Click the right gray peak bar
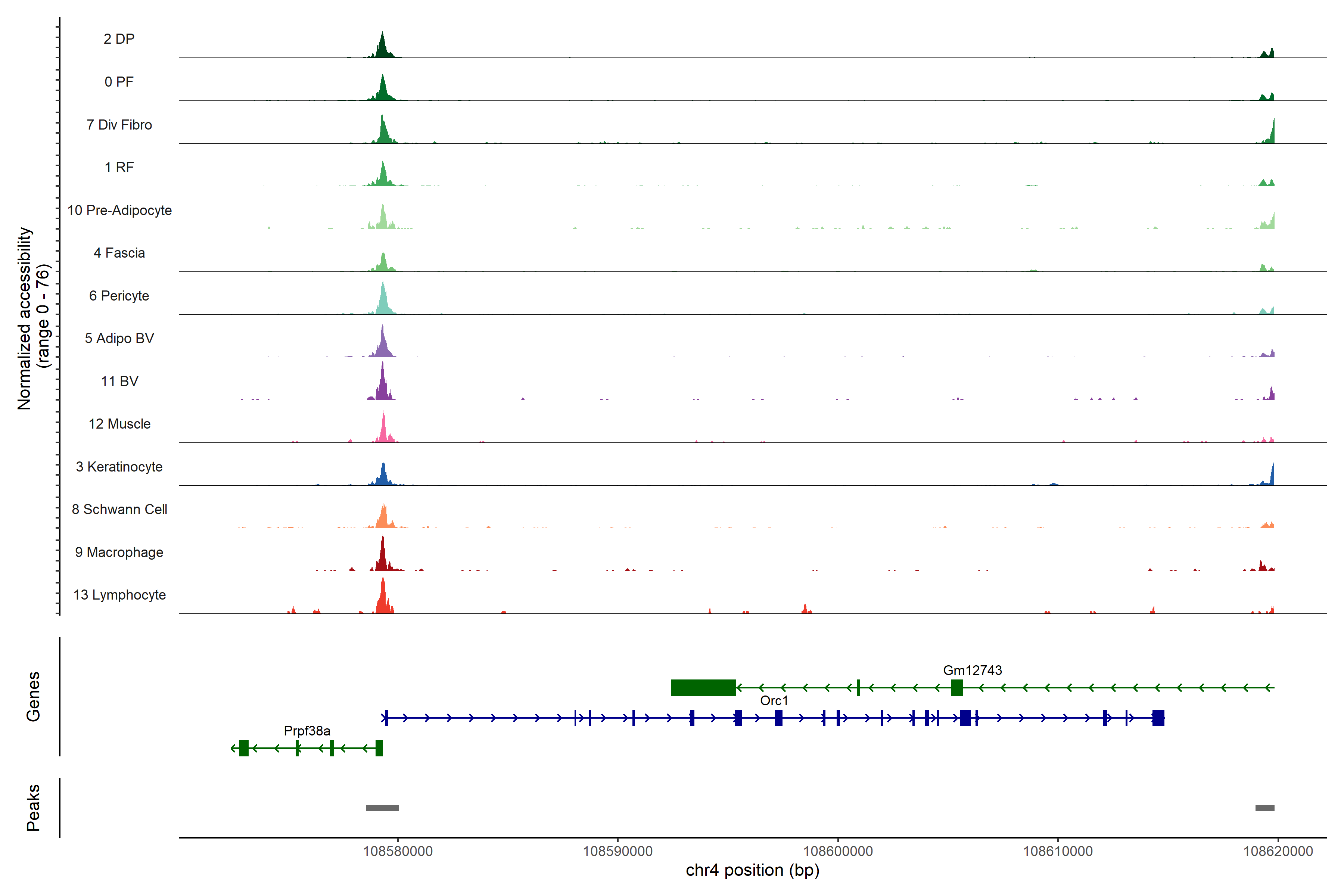The image size is (1344, 896). [x=1264, y=808]
